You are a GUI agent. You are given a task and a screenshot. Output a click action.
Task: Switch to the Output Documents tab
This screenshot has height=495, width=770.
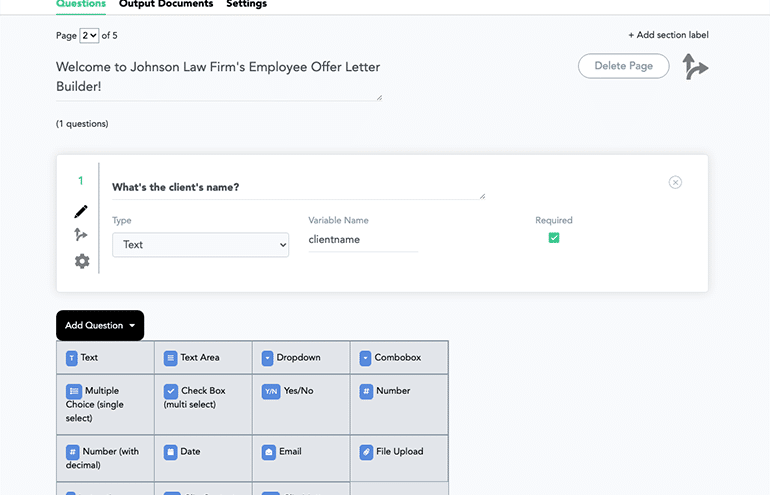[166, 5]
